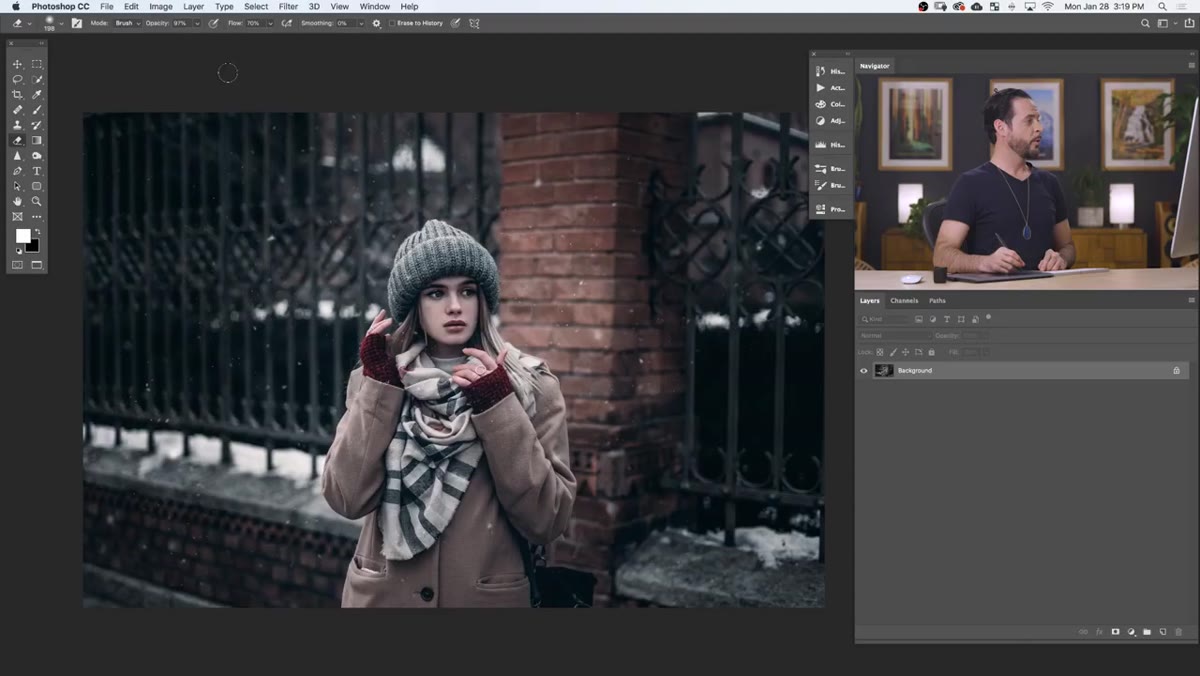The image size is (1200, 676).
Task: Select the Rounded Rectangle shape tool
Action: coord(37,186)
